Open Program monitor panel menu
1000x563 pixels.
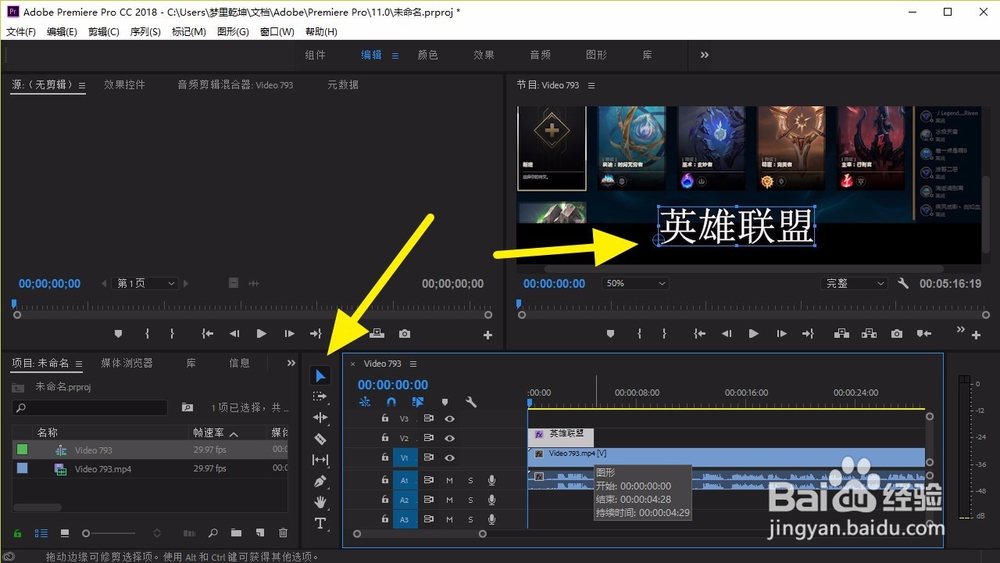click(591, 85)
